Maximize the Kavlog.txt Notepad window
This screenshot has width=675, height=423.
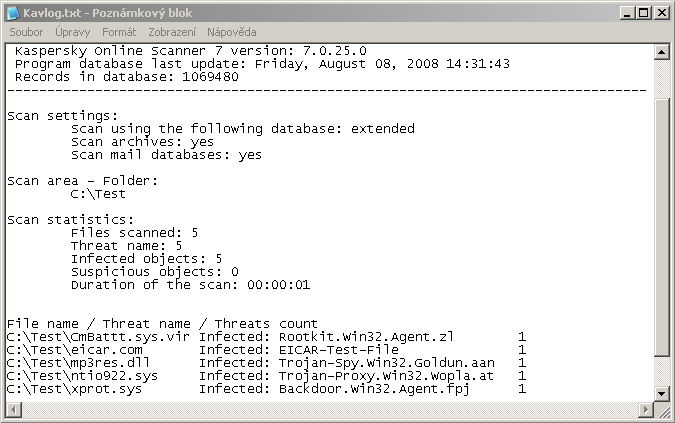point(644,13)
